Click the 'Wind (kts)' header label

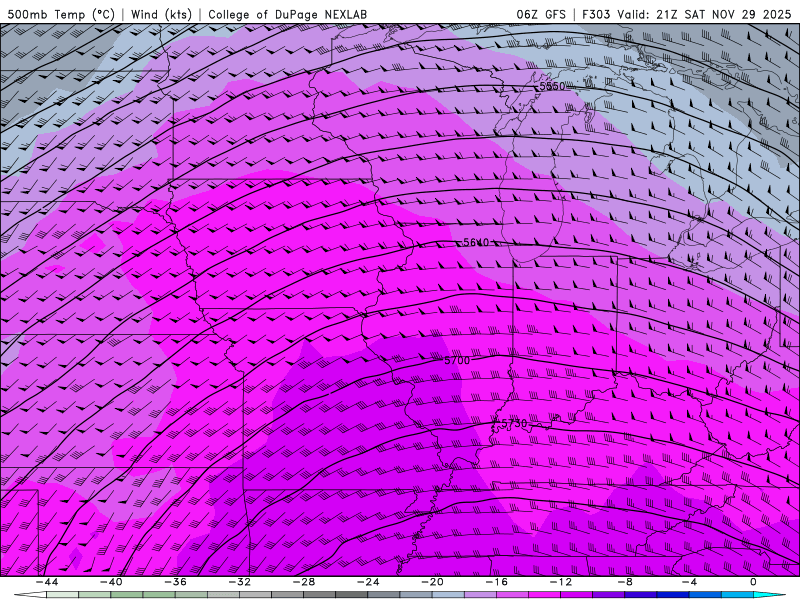click(161, 14)
